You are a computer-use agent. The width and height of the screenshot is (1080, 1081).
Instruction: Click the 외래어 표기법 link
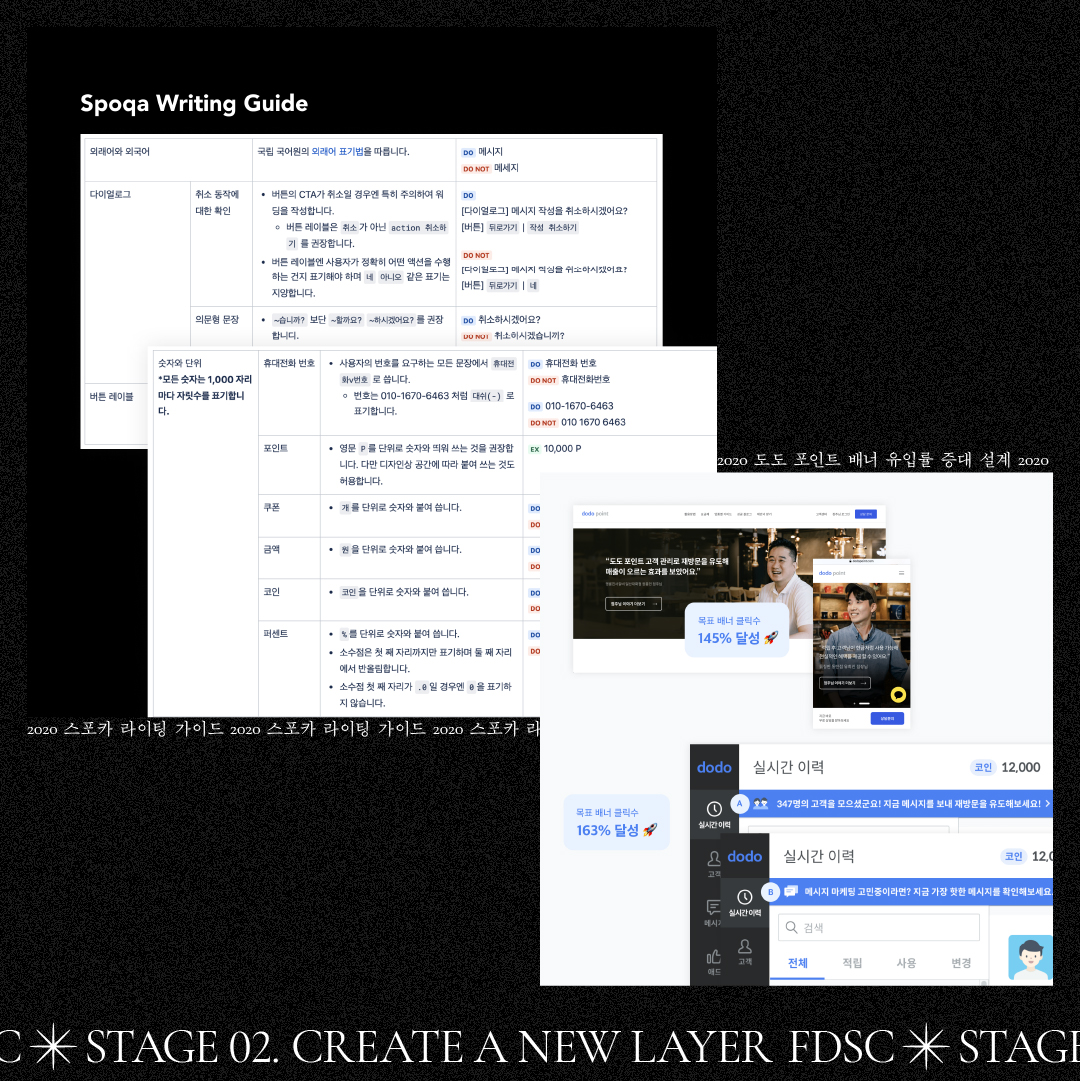click(337, 151)
